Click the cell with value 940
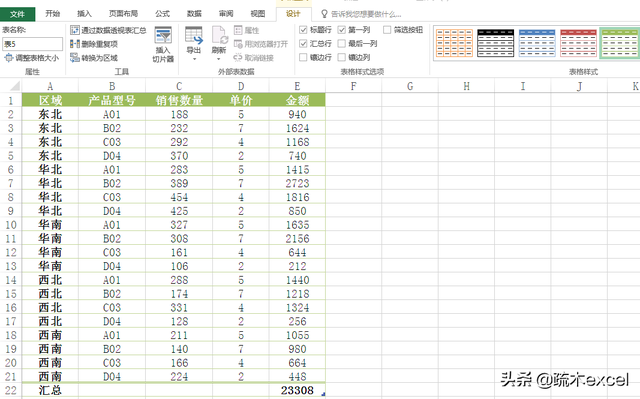The height and width of the screenshot is (399, 640). [x=297, y=114]
